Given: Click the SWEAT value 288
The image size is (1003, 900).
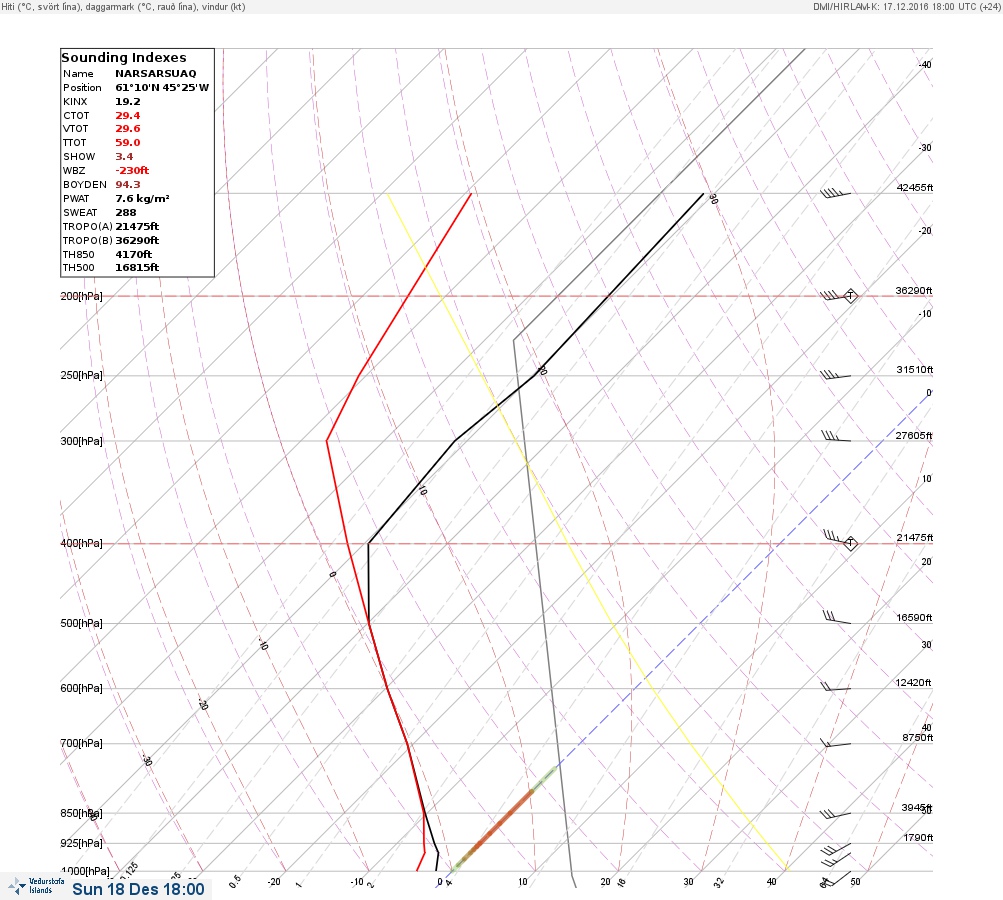Looking at the screenshot, I should [x=126, y=213].
